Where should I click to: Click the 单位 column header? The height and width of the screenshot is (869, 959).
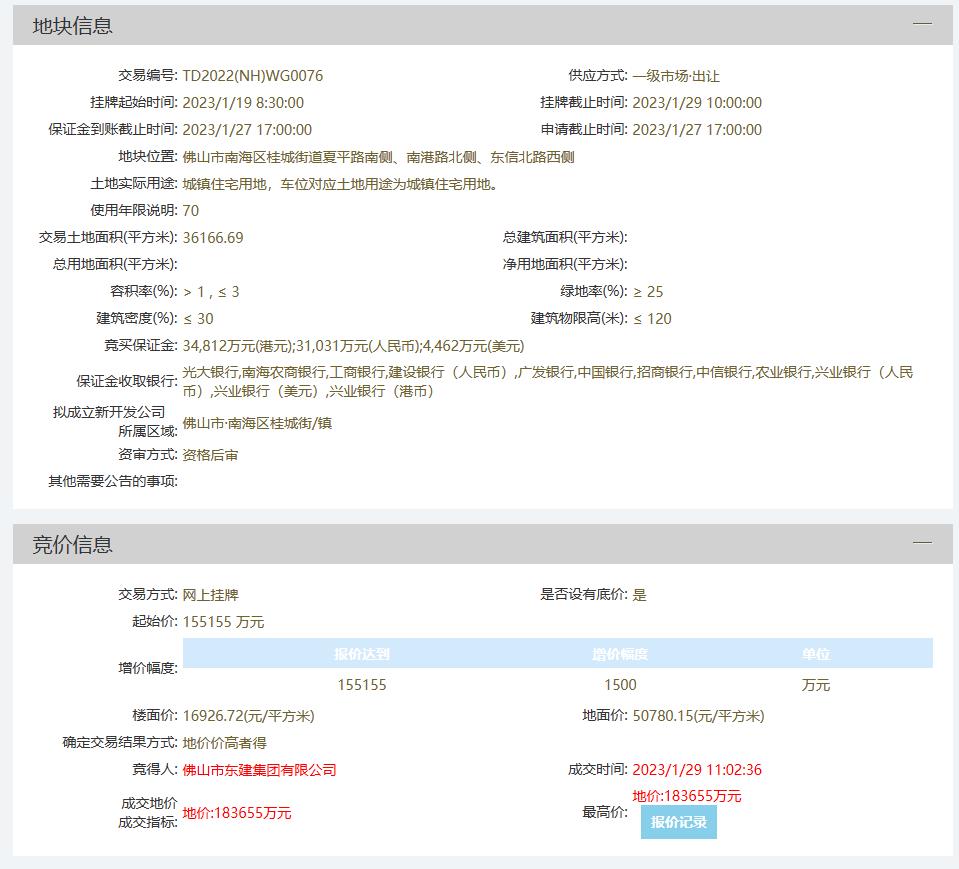coord(815,655)
